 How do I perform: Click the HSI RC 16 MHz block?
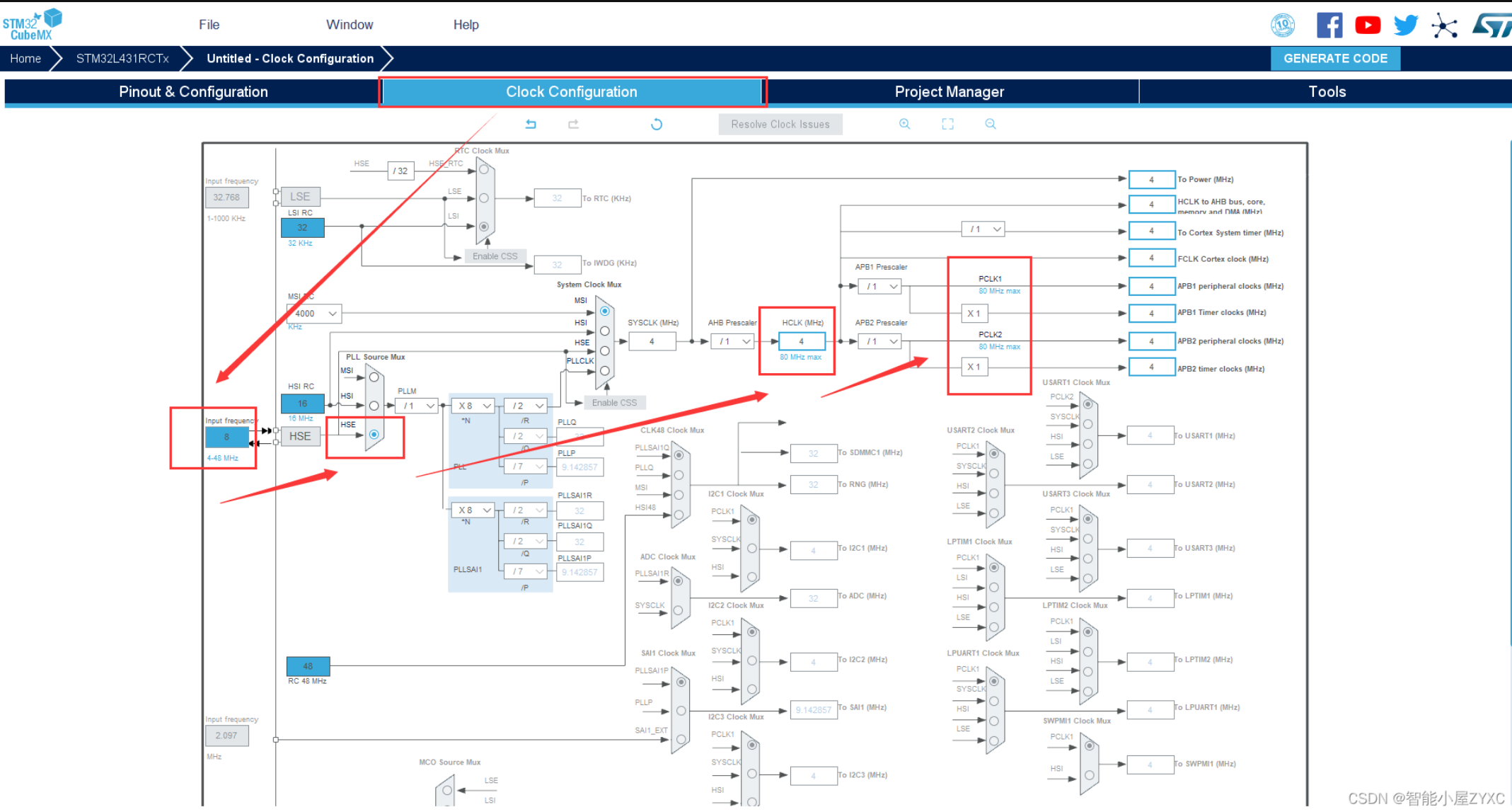click(302, 403)
